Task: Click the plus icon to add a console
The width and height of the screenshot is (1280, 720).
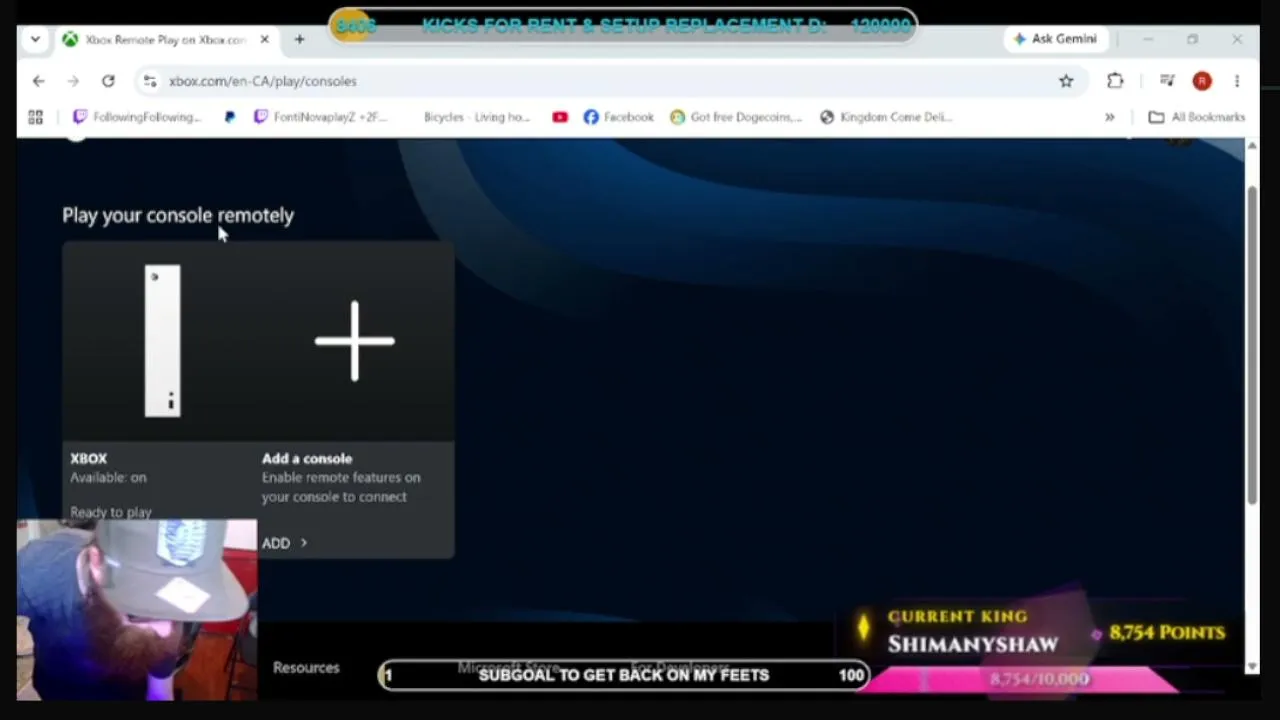Action: [355, 341]
